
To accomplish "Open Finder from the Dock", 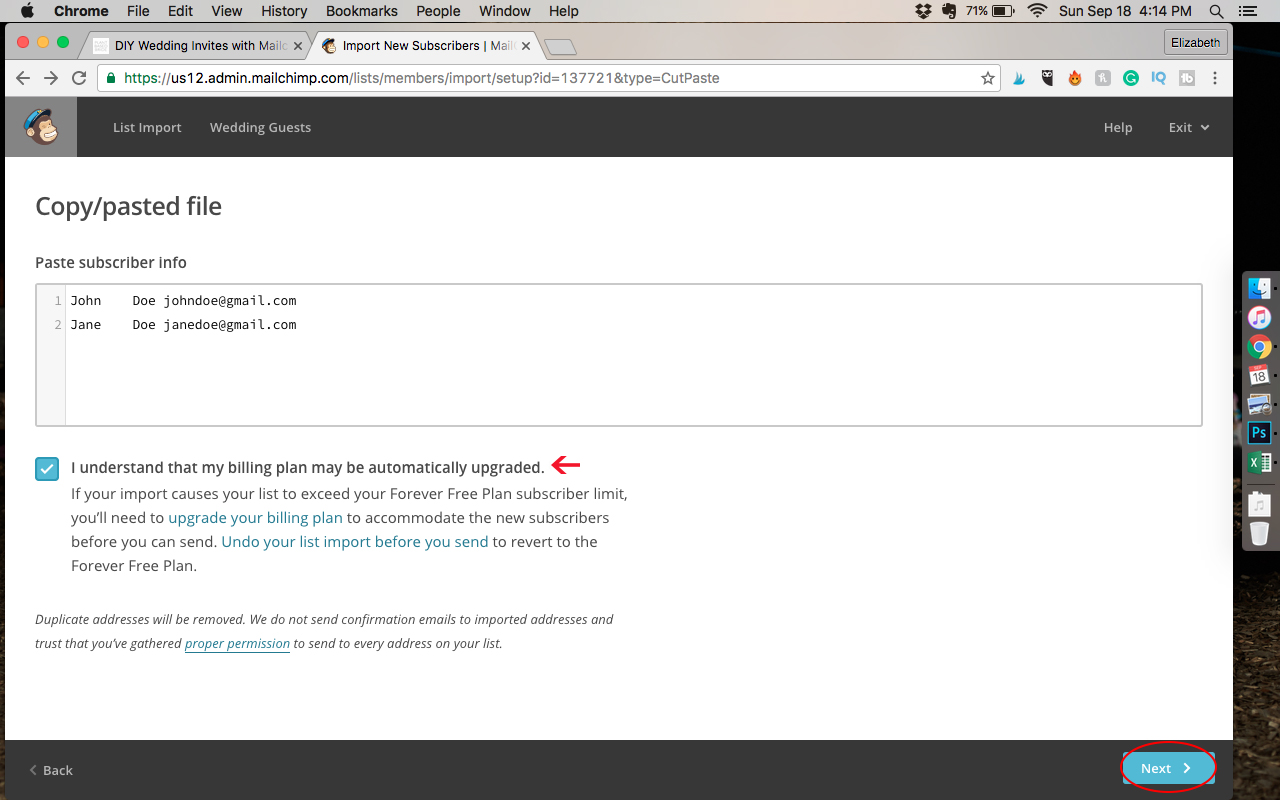I will (x=1259, y=288).
